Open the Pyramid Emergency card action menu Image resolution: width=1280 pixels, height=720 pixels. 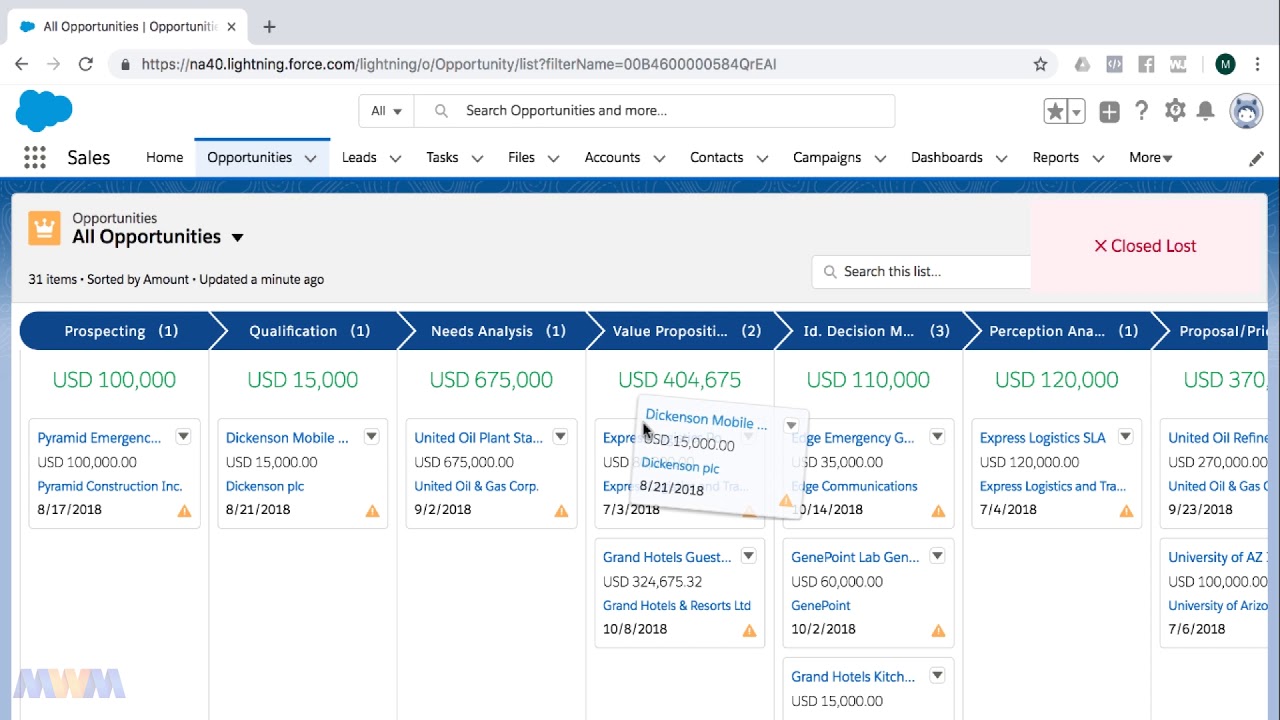(x=183, y=436)
